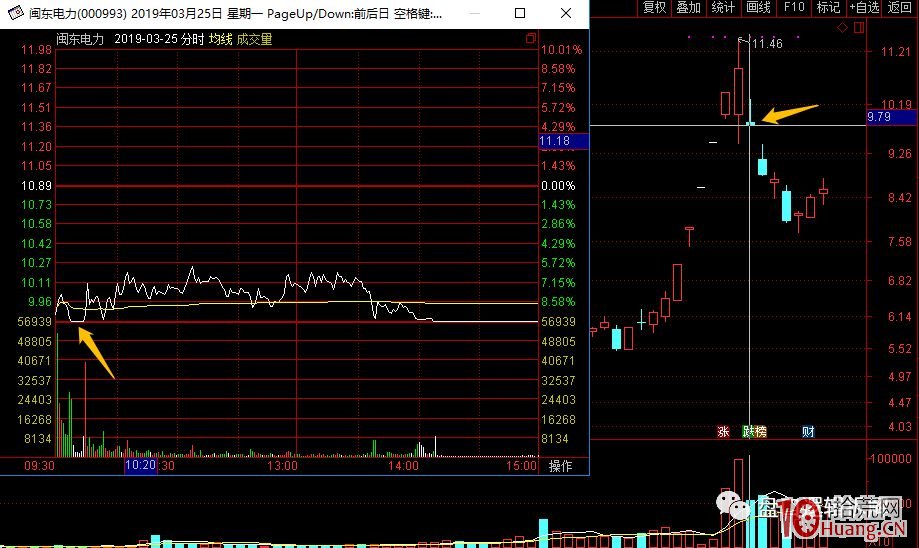Open the 叠加 overlay option
Viewport: 919px width, 548px height.
pos(689,7)
